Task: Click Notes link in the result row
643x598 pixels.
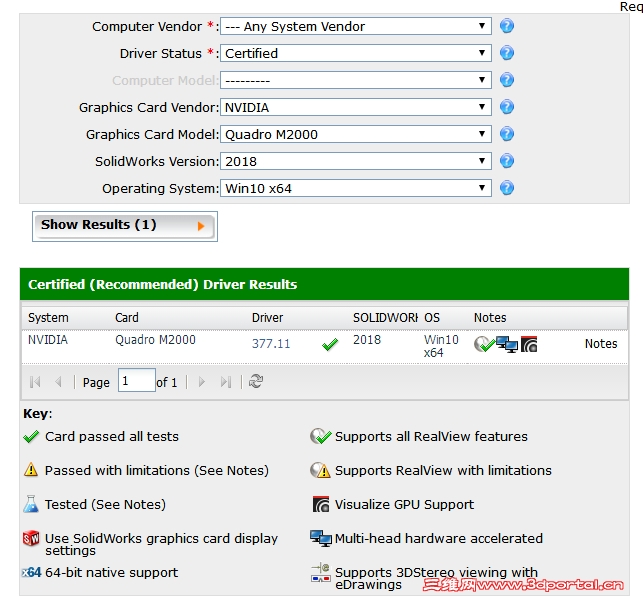Action: 601,344
